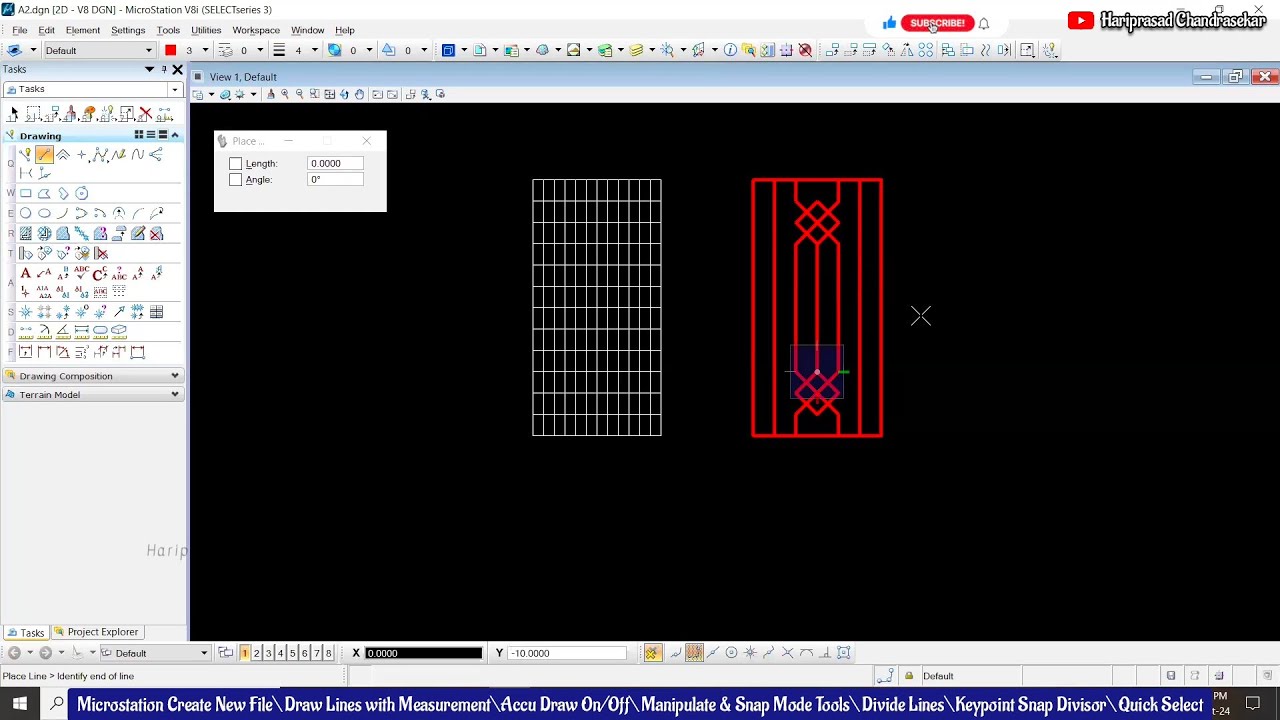The image size is (1280, 720).
Task: Select the Place SmartLine tool
Action: click(26, 154)
